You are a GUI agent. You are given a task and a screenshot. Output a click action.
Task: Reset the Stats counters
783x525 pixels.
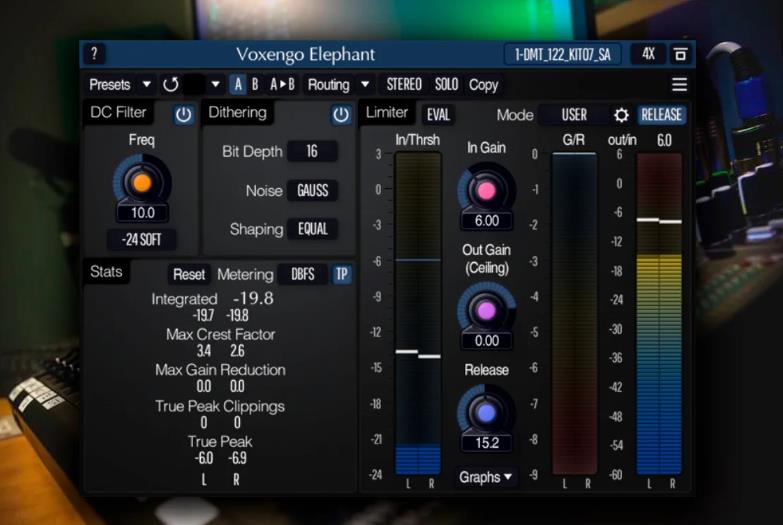pyautogui.click(x=189, y=274)
